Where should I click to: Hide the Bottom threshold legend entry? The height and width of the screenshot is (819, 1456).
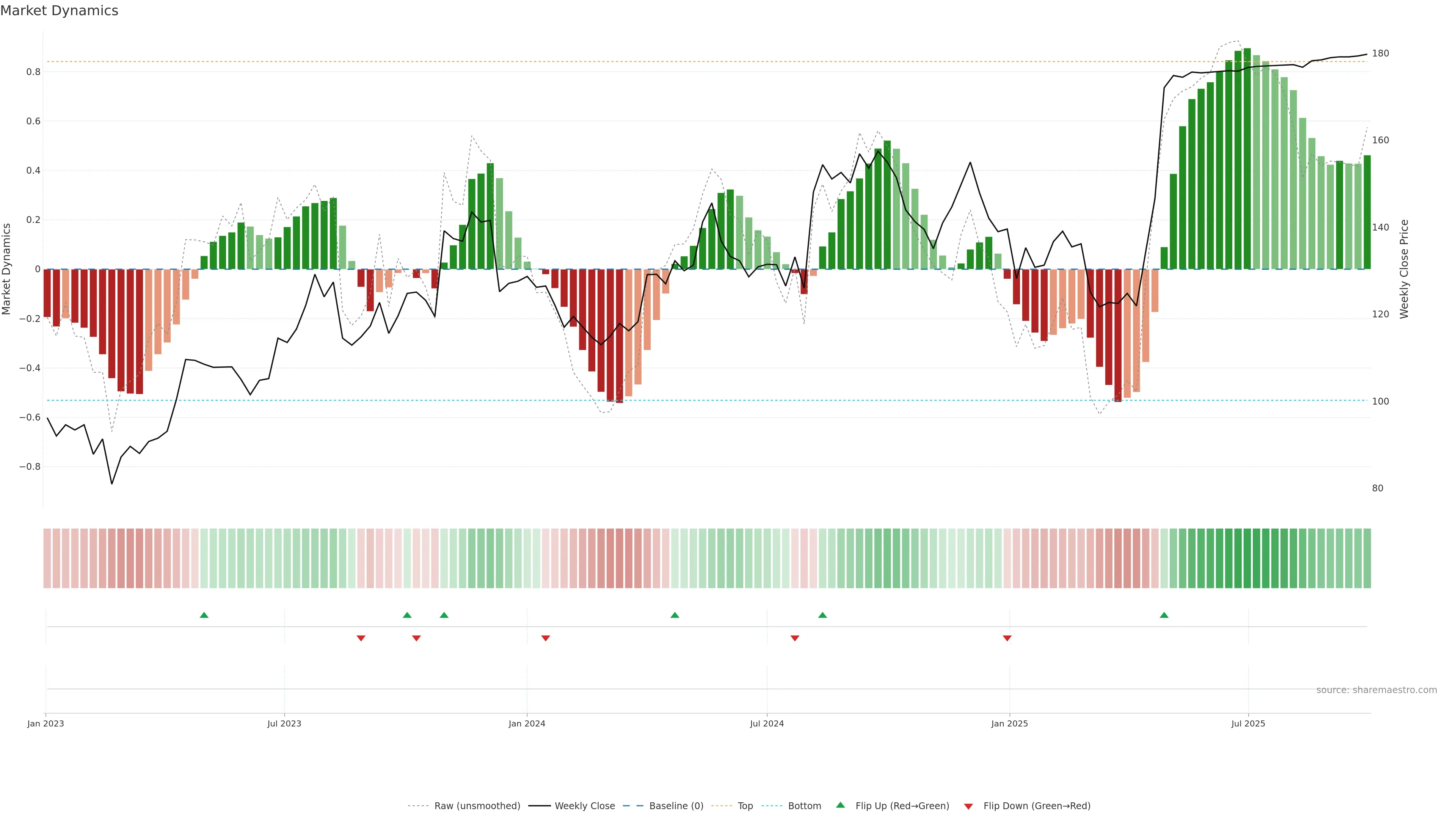804,806
